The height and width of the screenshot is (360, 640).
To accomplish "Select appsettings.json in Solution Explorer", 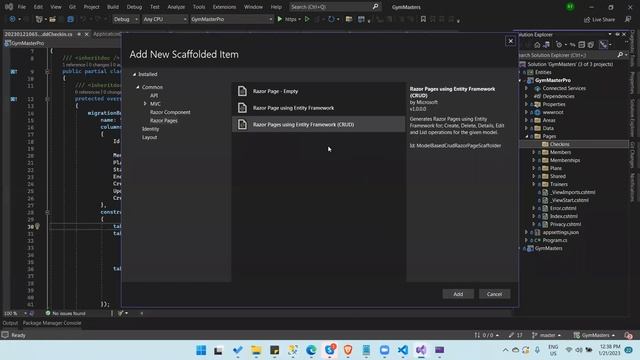I will pos(560,232).
